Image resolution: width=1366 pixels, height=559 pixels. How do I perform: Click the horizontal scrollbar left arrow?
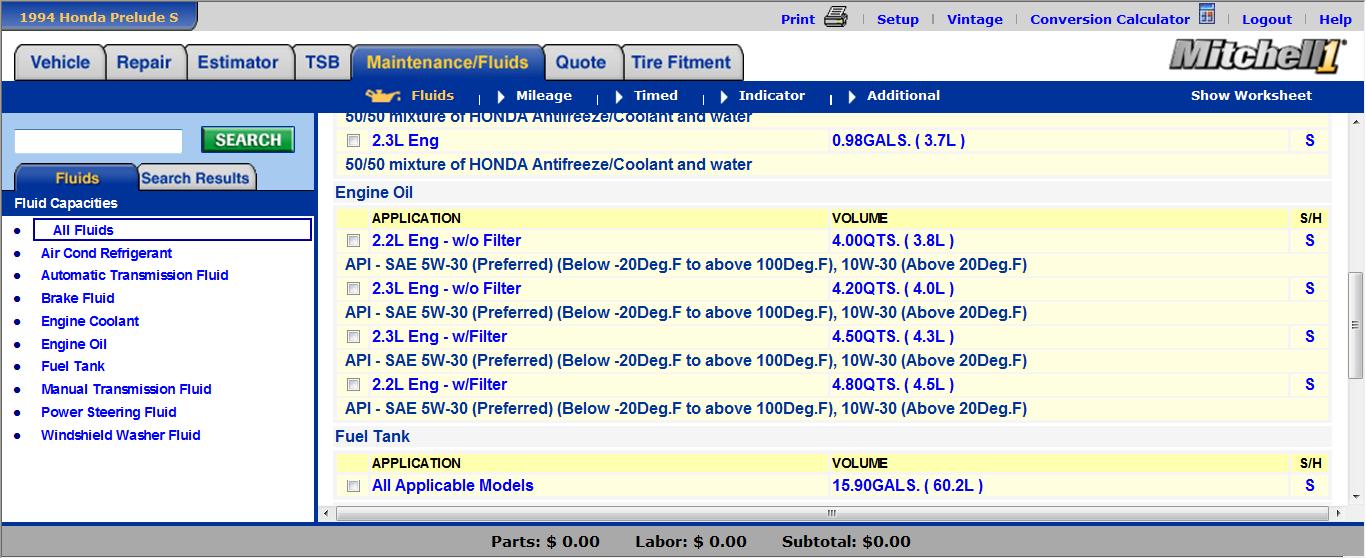325,513
